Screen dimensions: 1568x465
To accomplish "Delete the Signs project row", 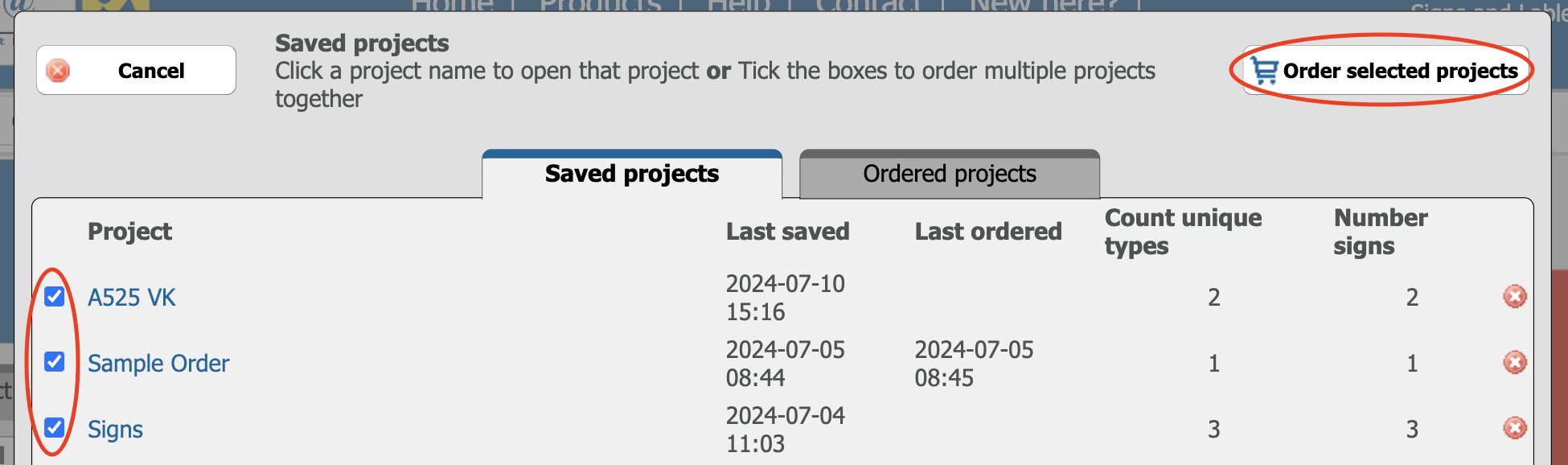I will (1515, 428).
